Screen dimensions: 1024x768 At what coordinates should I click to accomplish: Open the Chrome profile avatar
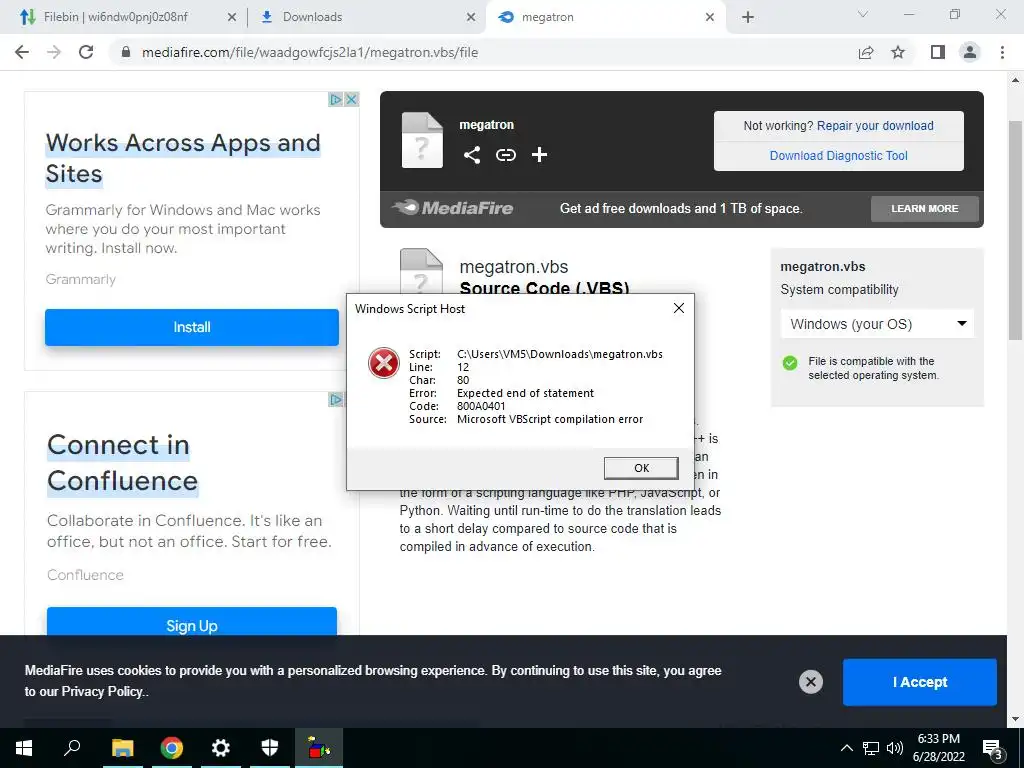pyautogui.click(x=970, y=52)
